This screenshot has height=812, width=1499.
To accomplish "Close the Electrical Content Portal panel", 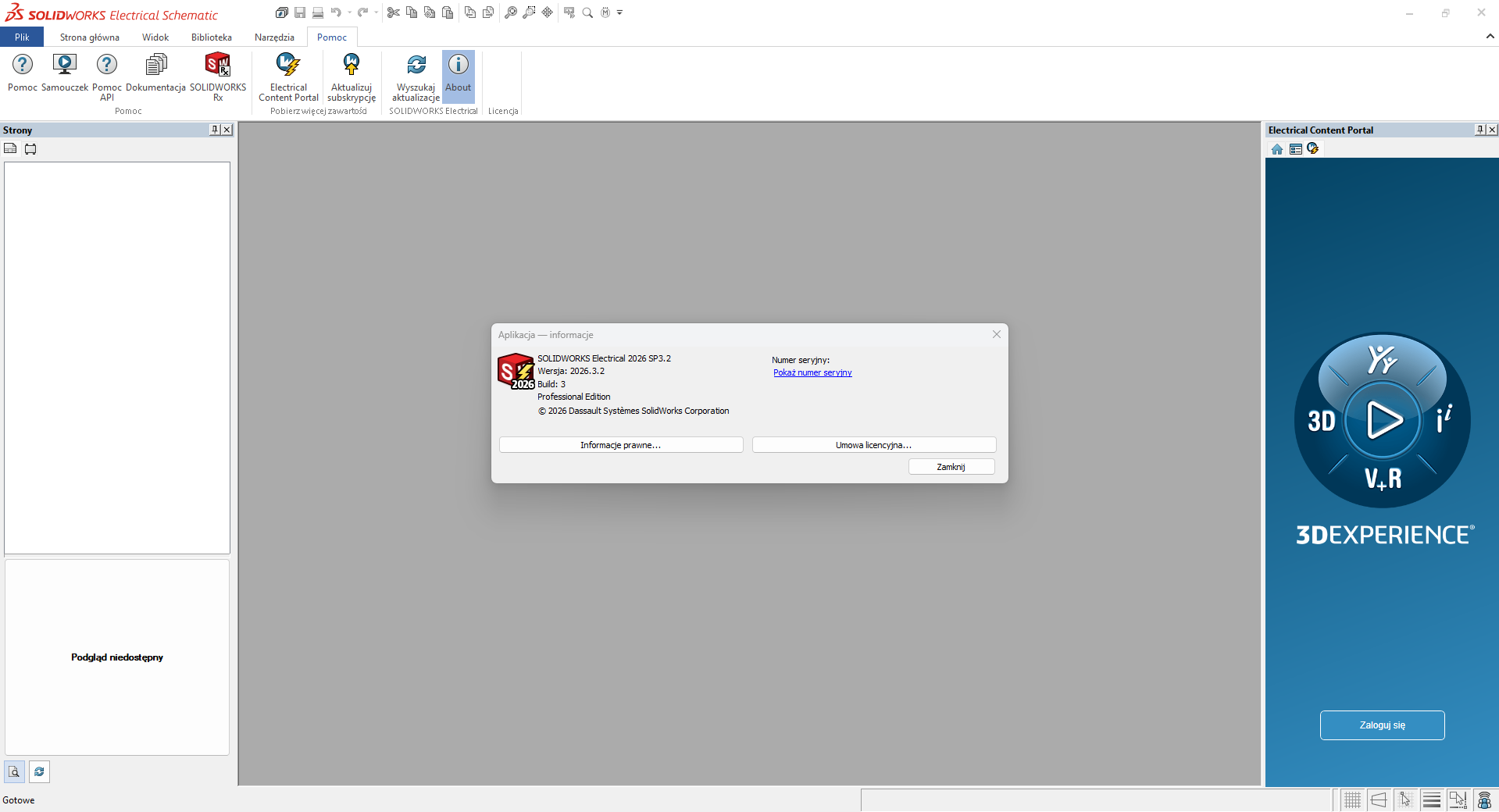I will 1493,130.
